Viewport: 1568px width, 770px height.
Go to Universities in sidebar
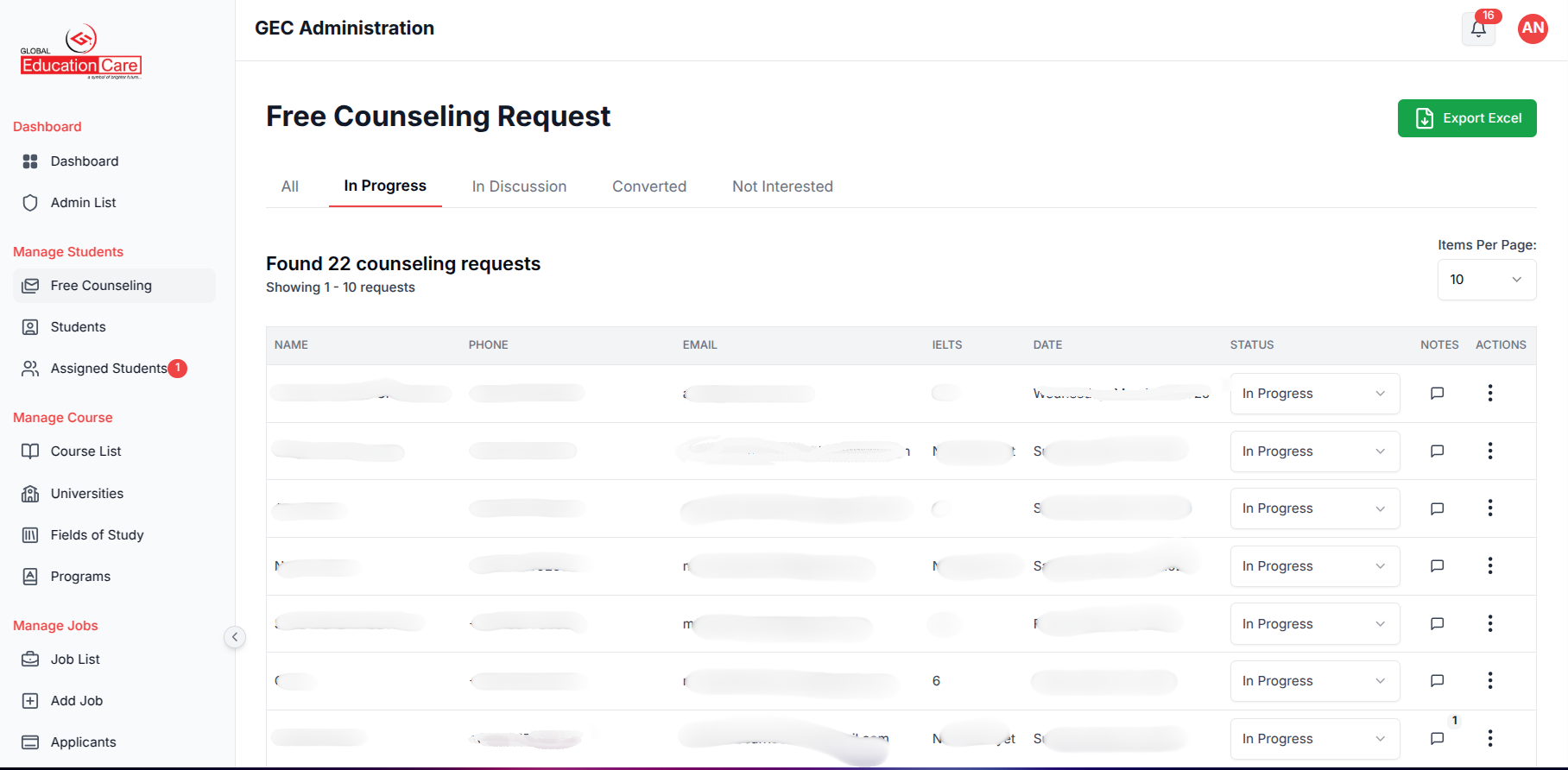click(x=87, y=494)
